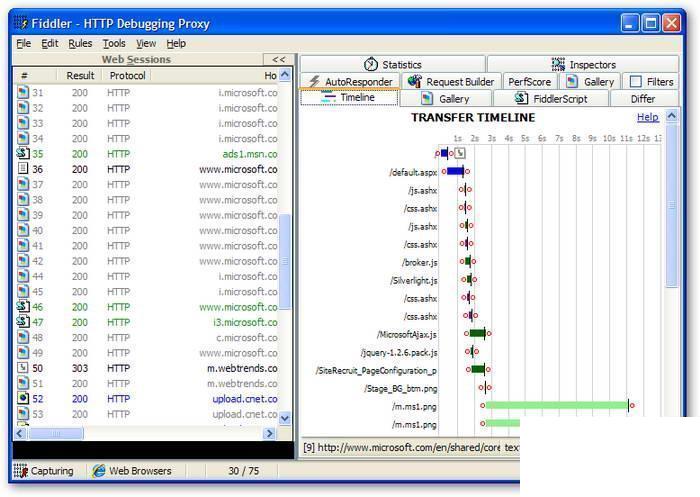This screenshot has height=497, width=700.
Task: Click session list scrollbar up arrow
Action: point(284,75)
